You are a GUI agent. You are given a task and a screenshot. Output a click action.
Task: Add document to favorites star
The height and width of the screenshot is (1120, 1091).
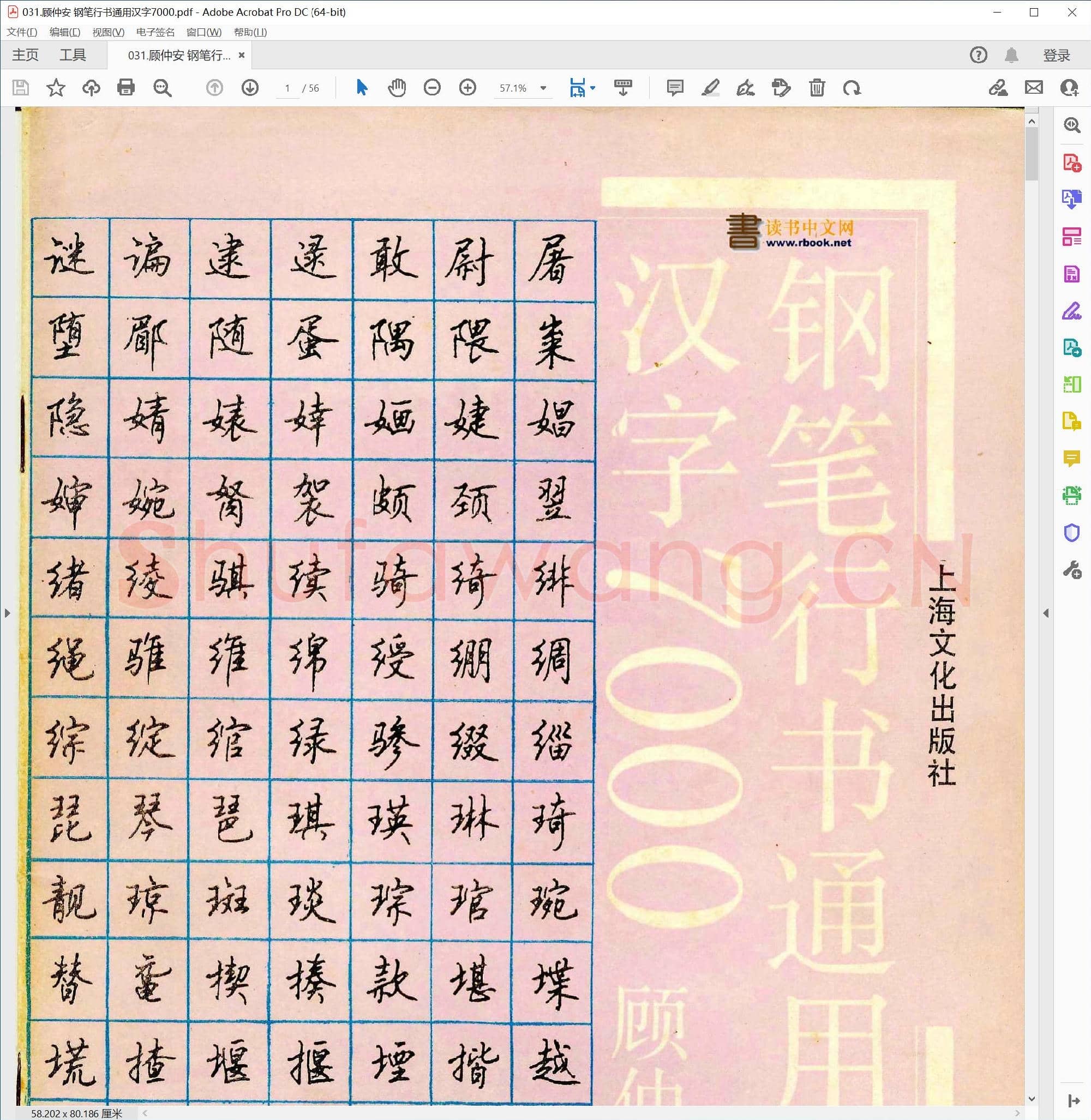pyautogui.click(x=56, y=88)
